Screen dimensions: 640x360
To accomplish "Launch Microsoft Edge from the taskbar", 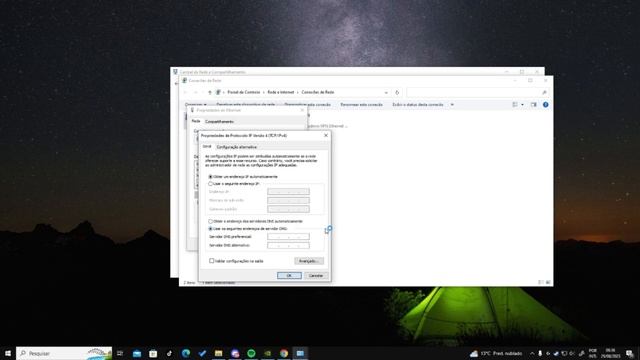I will (x=186, y=353).
